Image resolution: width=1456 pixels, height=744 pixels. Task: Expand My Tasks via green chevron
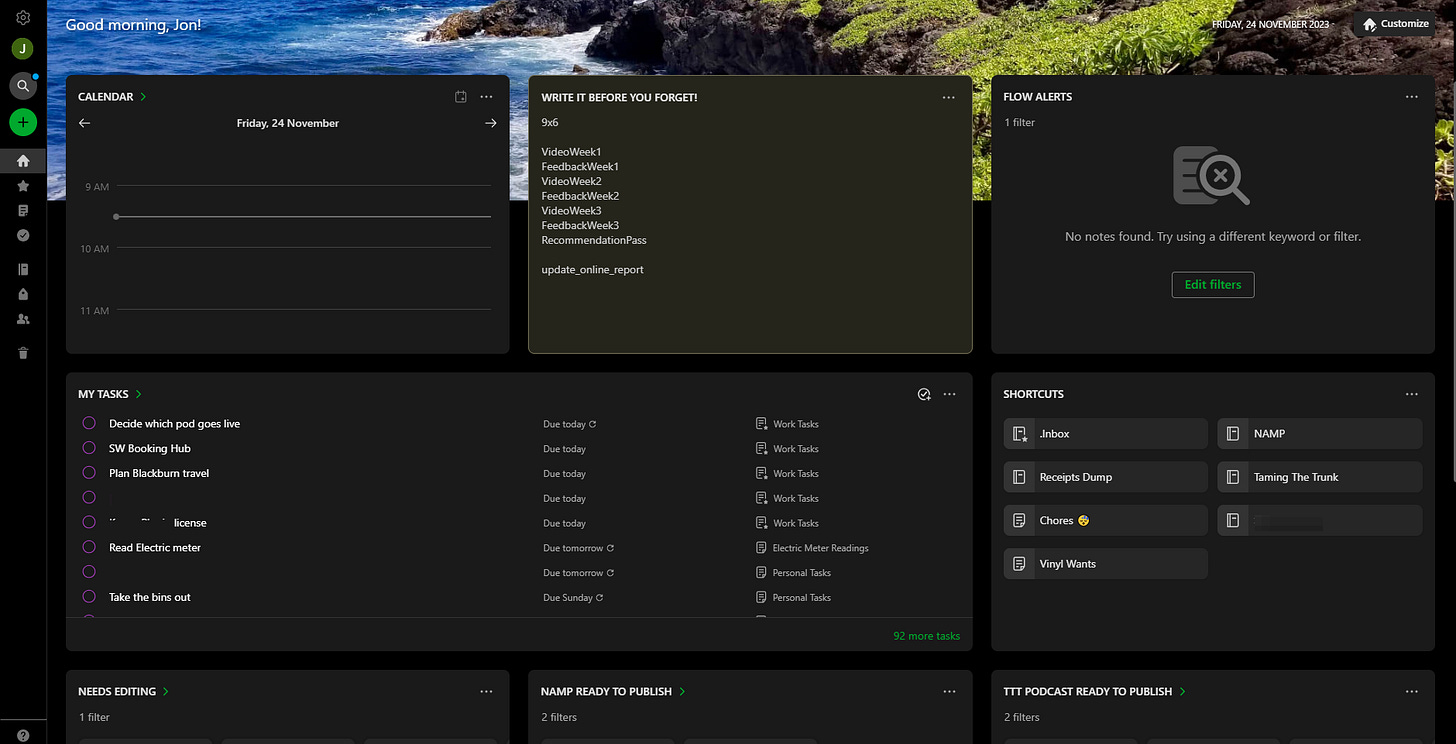point(139,394)
